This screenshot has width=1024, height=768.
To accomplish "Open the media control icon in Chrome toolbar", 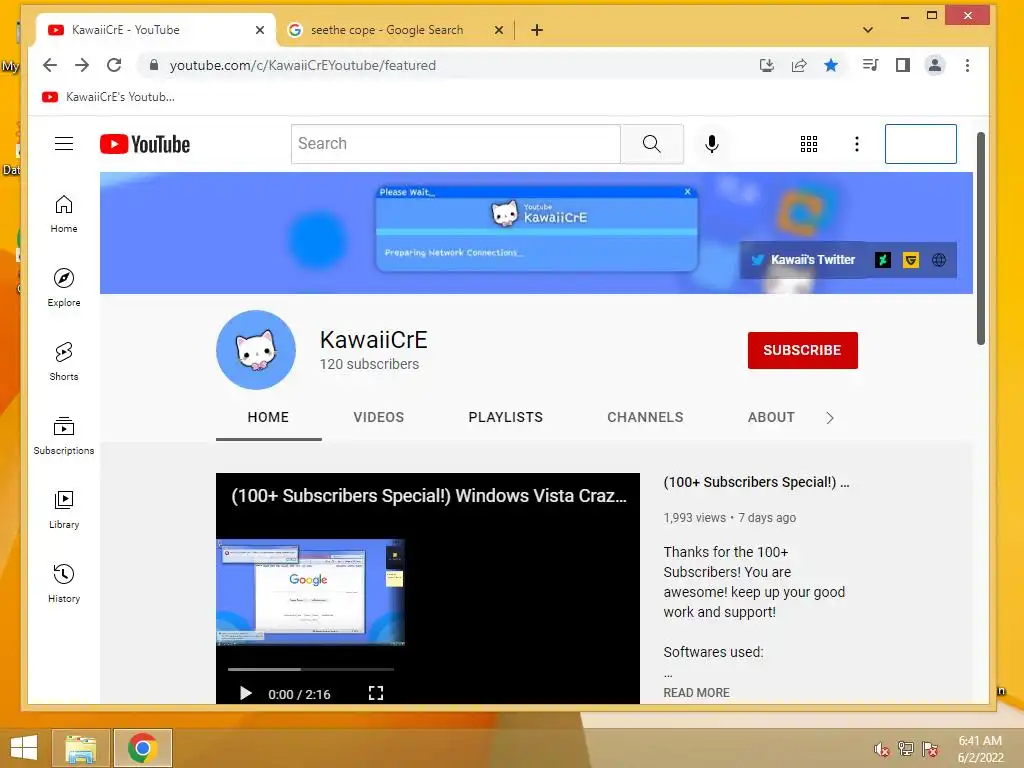I will (x=870, y=65).
